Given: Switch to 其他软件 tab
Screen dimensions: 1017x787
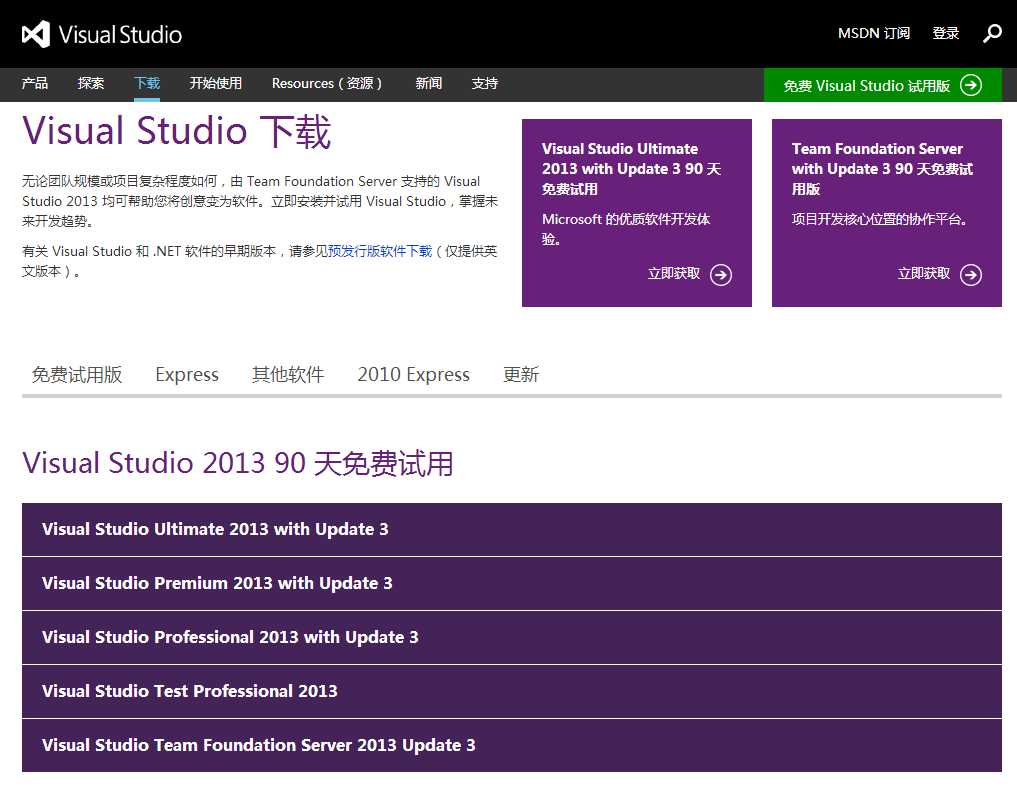Looking at the screenshot, I should (x=288, y=374).
